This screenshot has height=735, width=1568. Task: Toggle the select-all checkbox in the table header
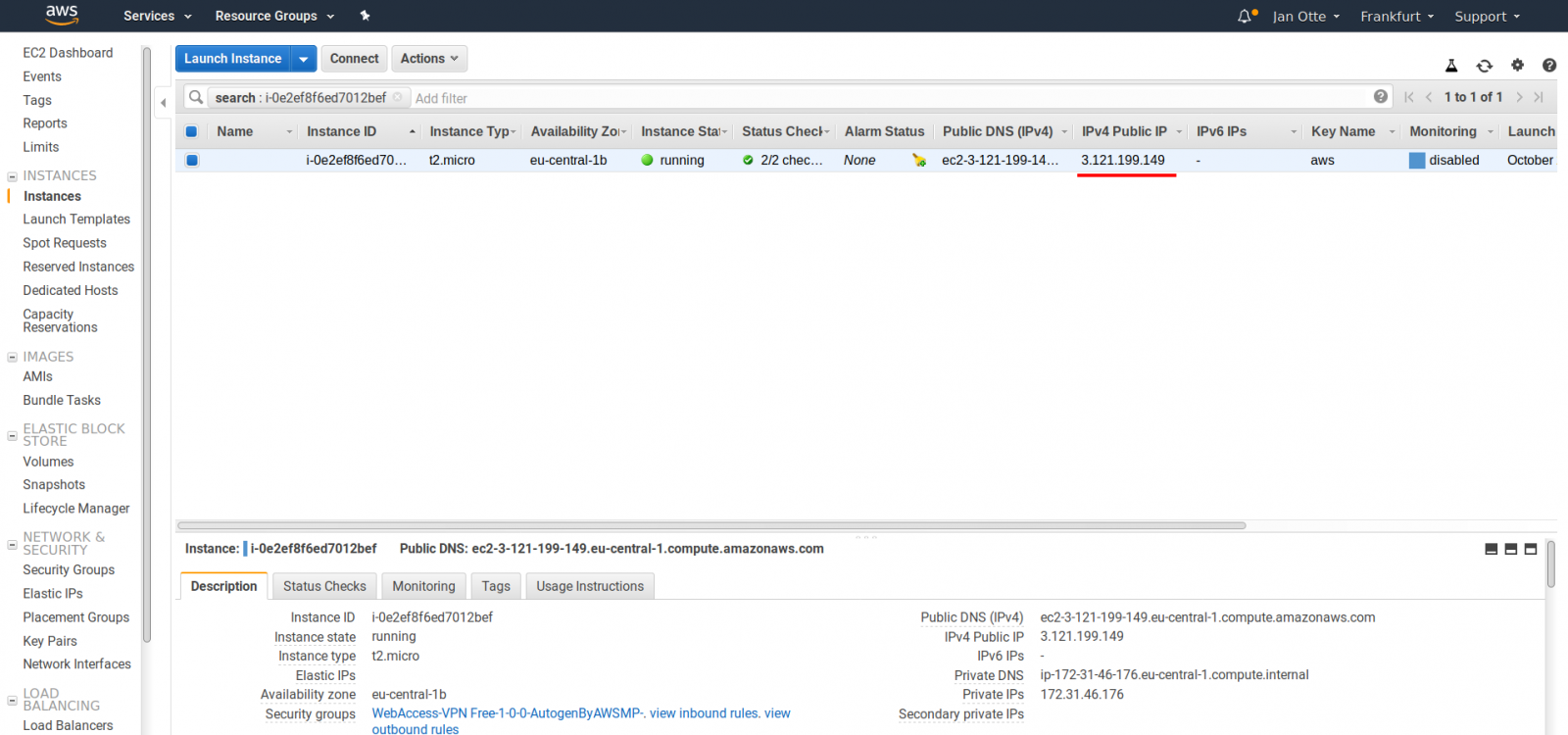pos(192,131)
